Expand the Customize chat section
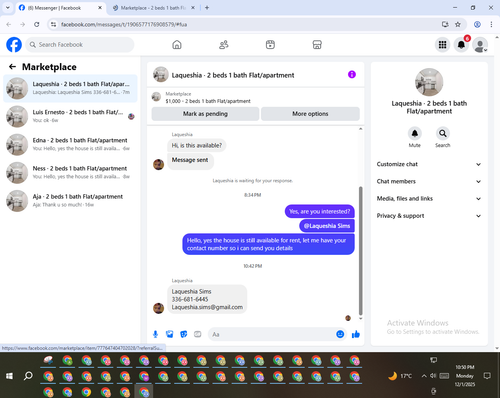 [x=429, y=164]
